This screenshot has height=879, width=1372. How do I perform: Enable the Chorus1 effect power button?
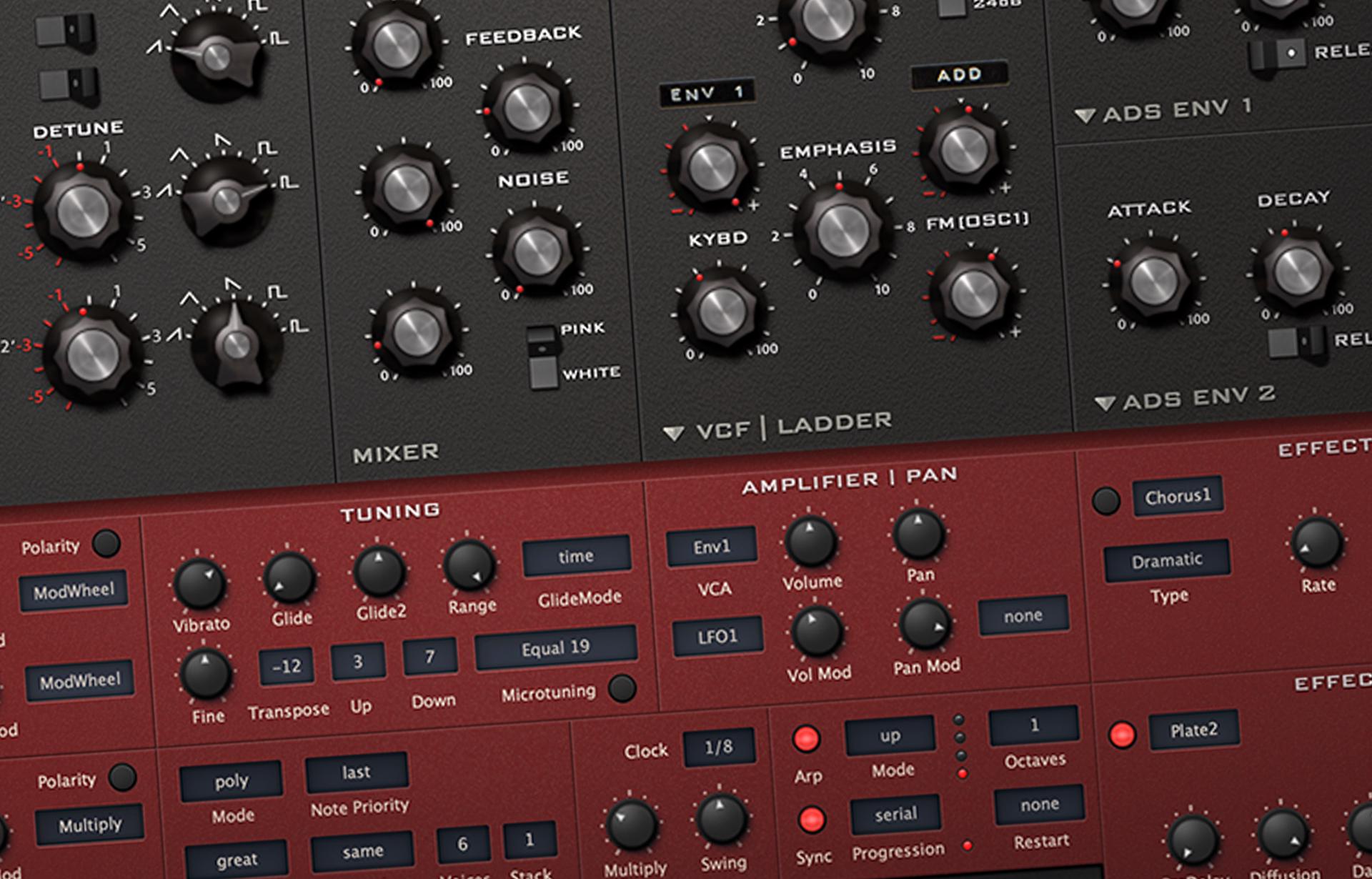(1106, 501)
